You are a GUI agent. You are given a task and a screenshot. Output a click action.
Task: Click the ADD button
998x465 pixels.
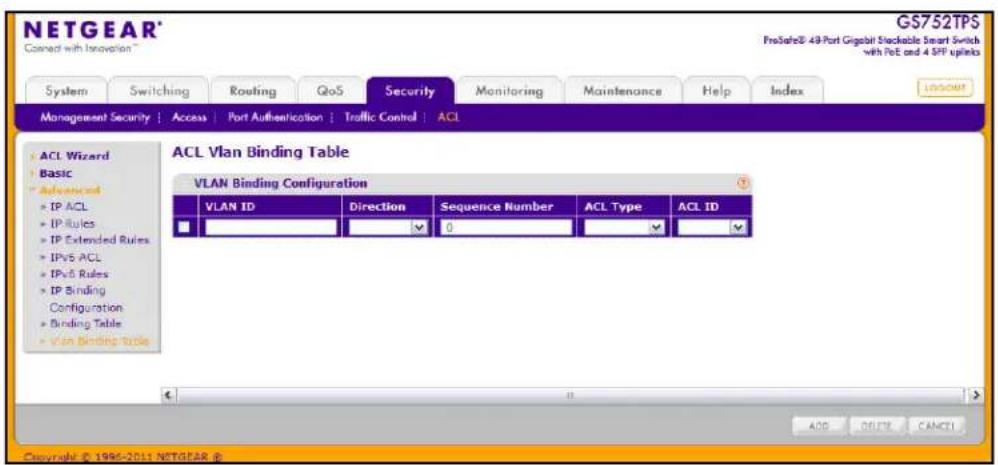(x=819, y=426)
